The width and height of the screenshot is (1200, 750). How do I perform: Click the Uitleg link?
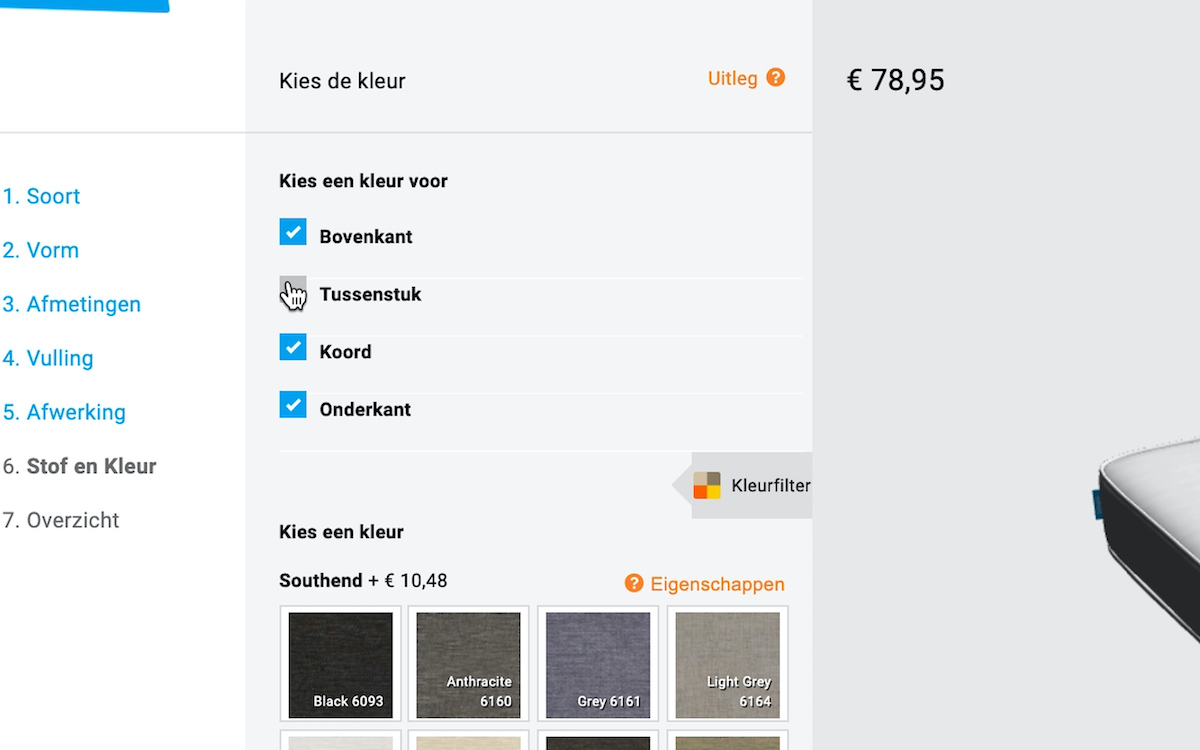coord(733,78)
